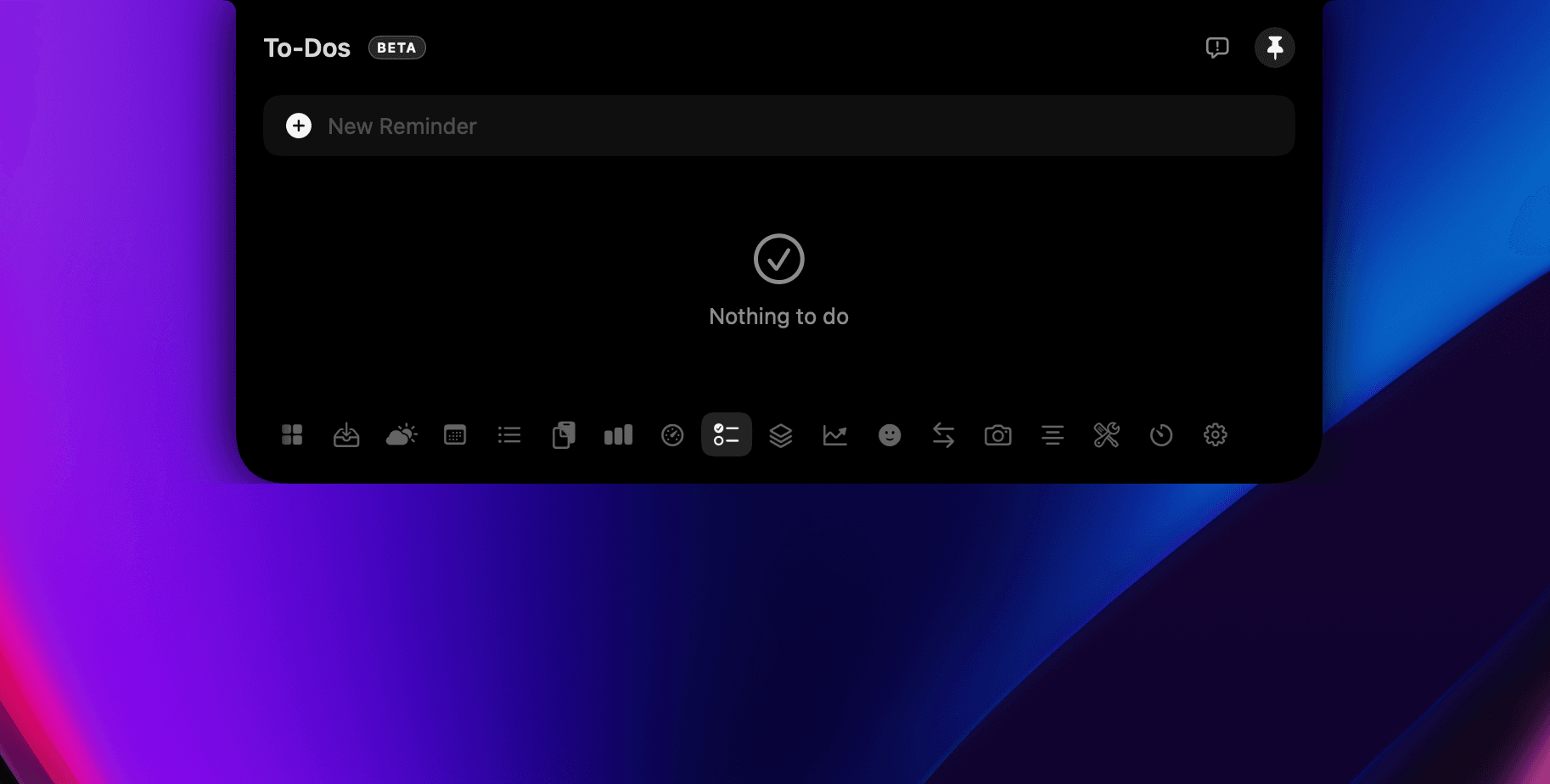
Task: Focus the New Reminder input field
Action: pos(779,126)
